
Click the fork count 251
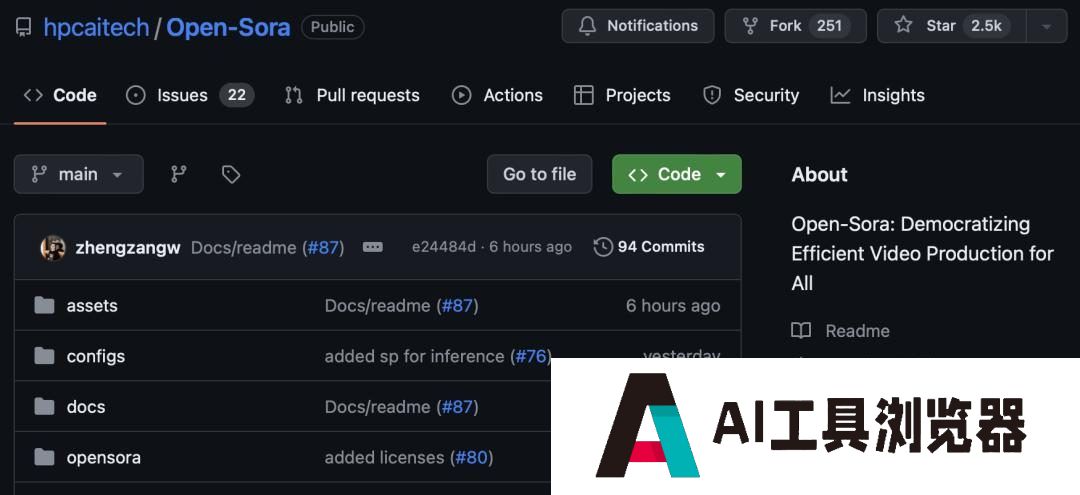[829, 26]
